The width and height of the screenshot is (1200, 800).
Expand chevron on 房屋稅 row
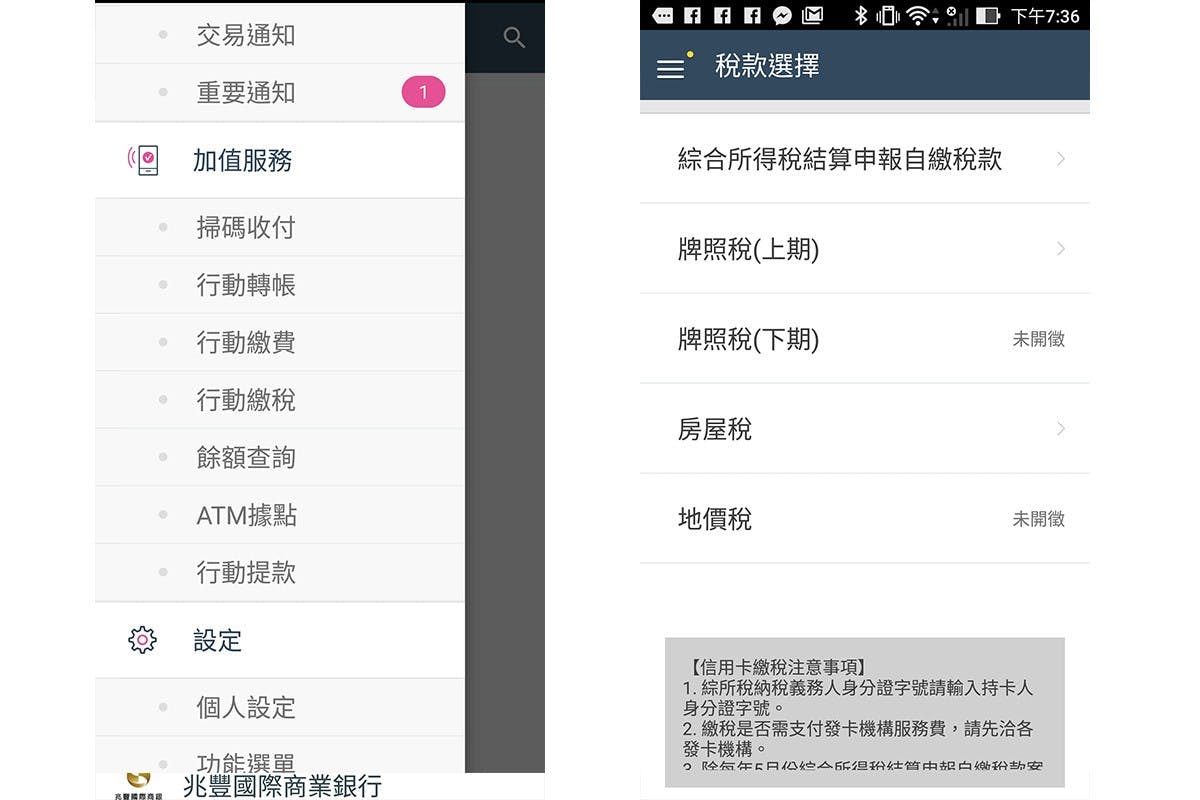(x=1060, y=429)
